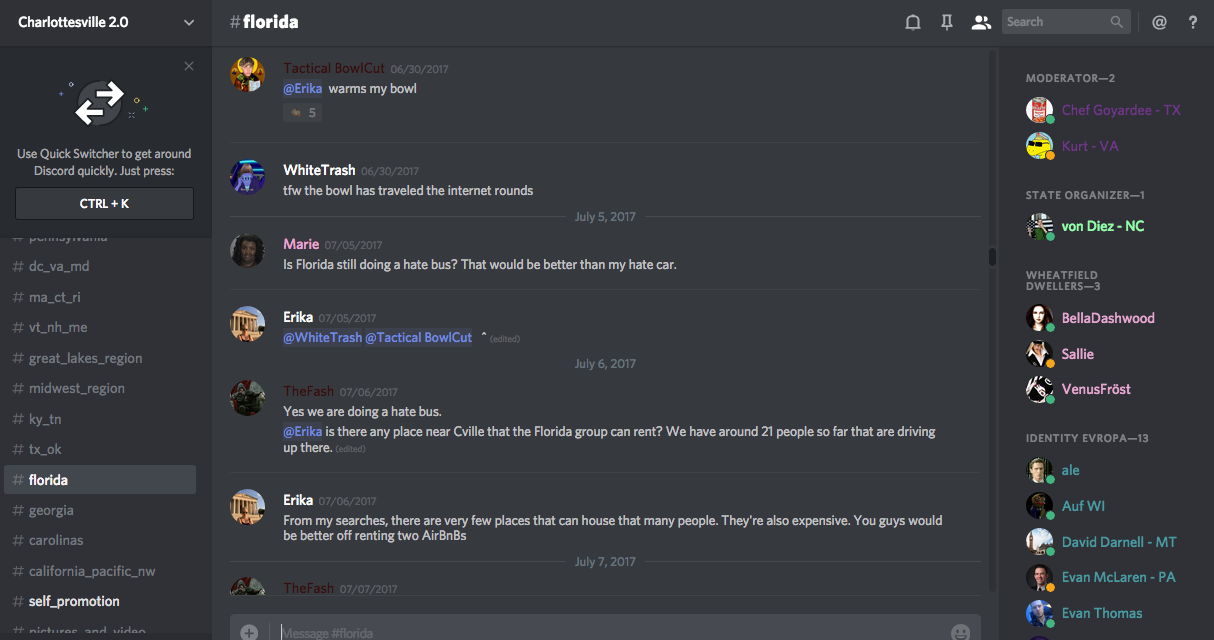This screenshot has height=640, width=1214.
Task: Select the midwest_region channel
Action: 77,388
